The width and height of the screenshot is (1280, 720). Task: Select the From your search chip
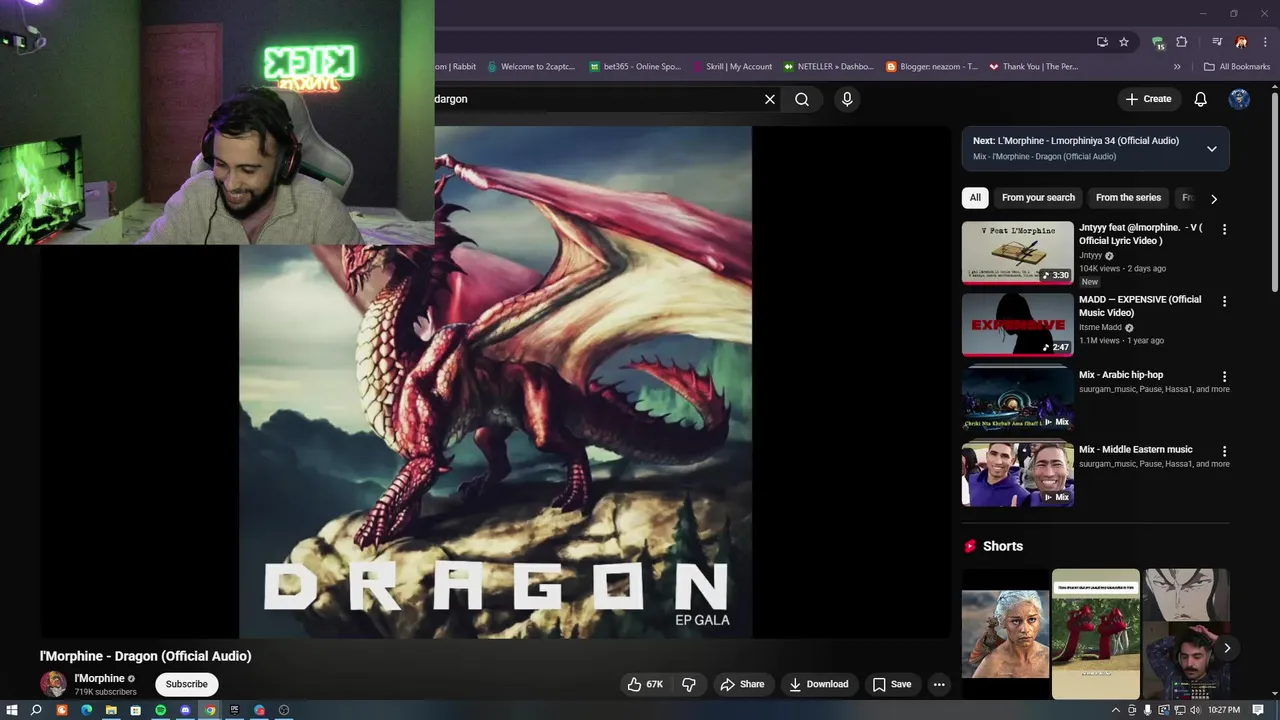pyautogui.click(x=1038, y=198)
